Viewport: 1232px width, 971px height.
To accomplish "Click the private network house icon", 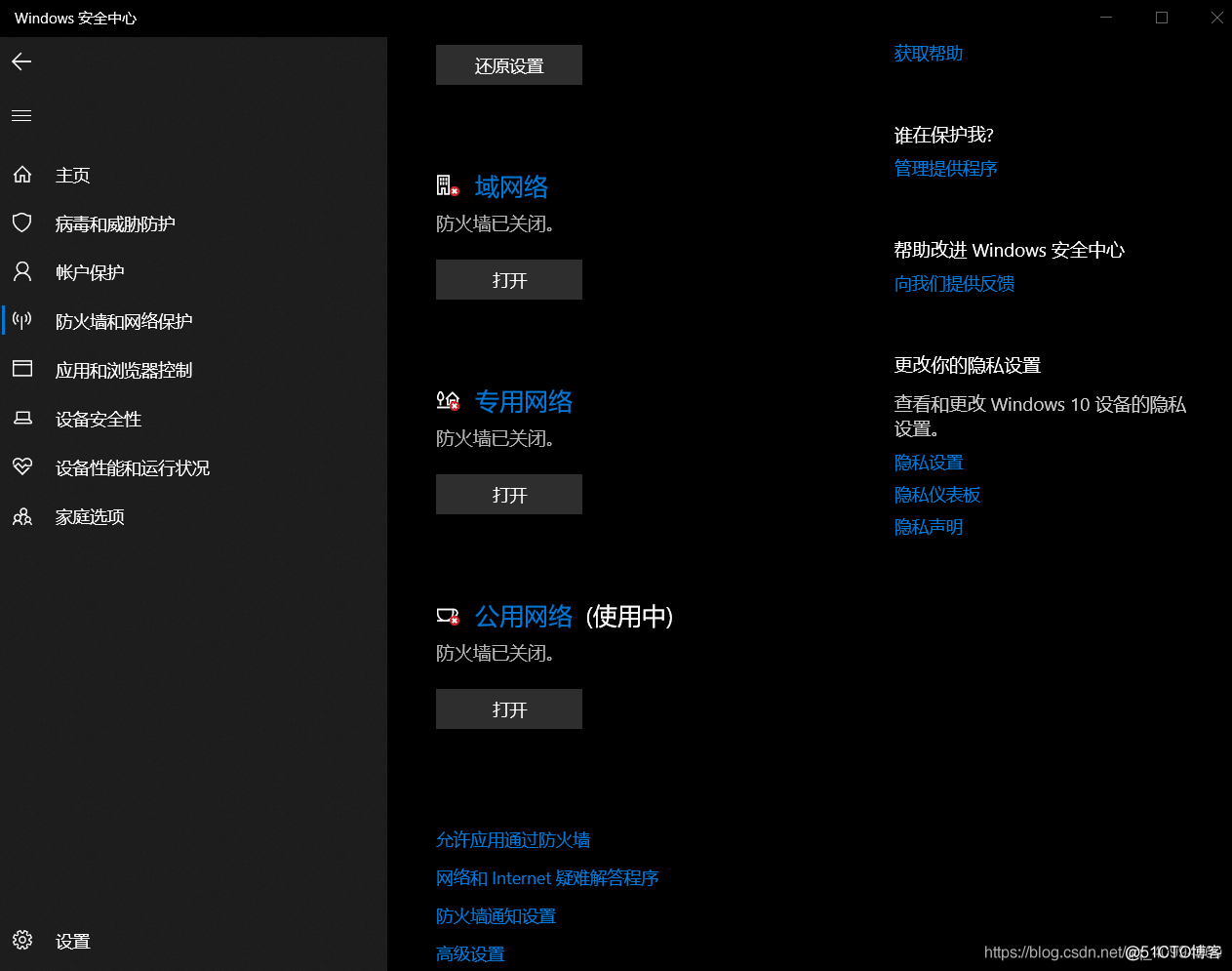I will coord(447,400).
